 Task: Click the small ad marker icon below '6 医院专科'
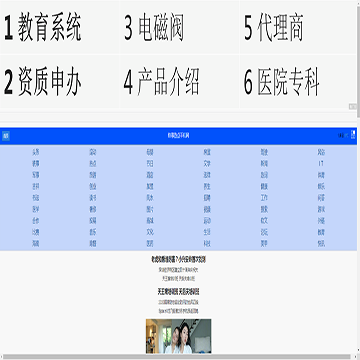tap(353, 106)
